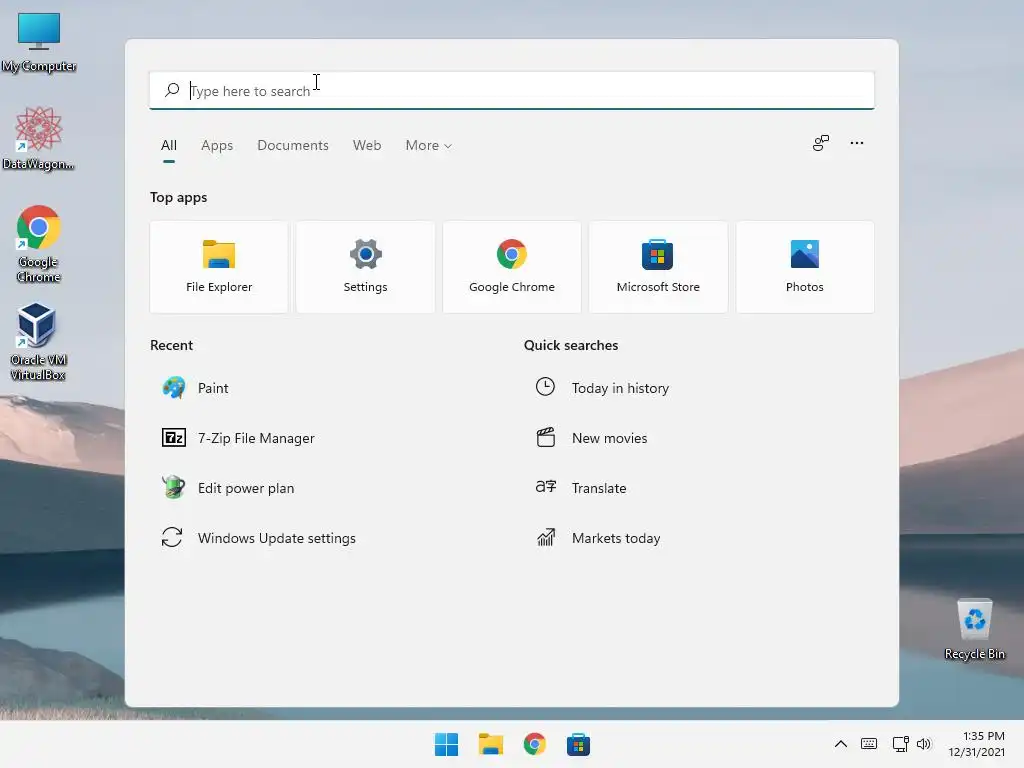Select the Recycle Bin desktop icon

[x=974, y=630]
